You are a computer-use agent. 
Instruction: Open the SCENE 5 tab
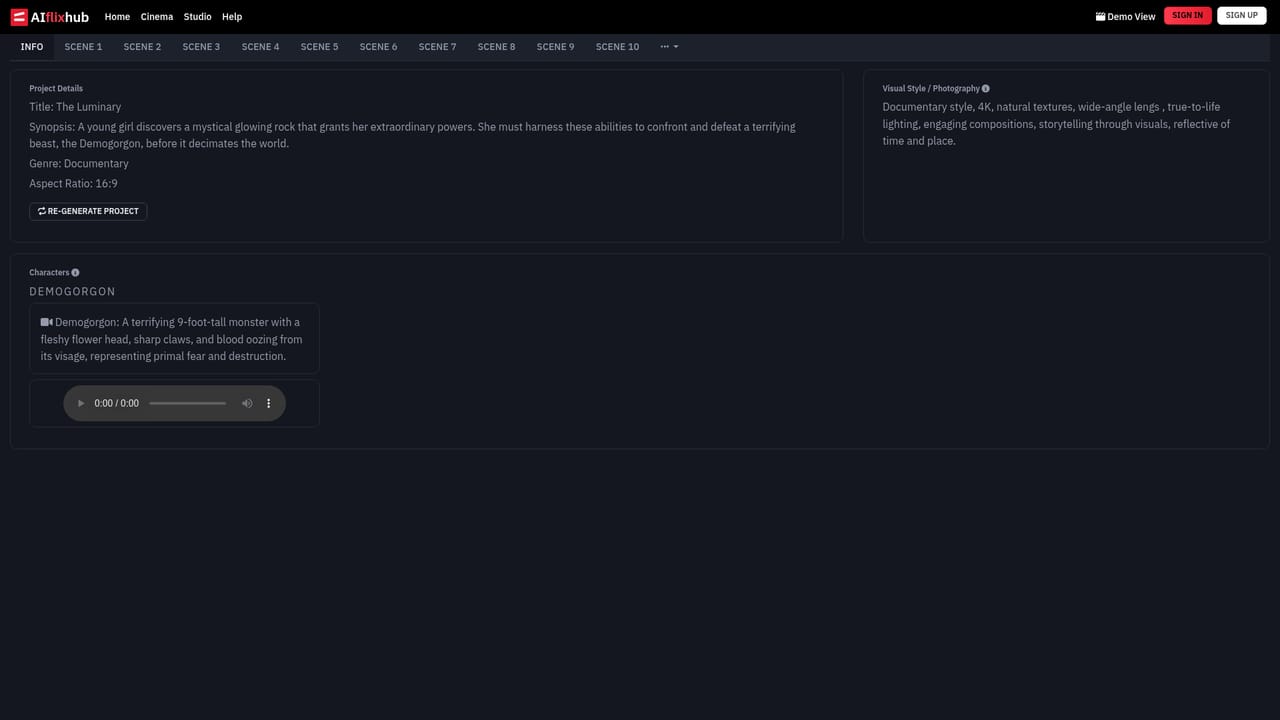coord(319,47)
